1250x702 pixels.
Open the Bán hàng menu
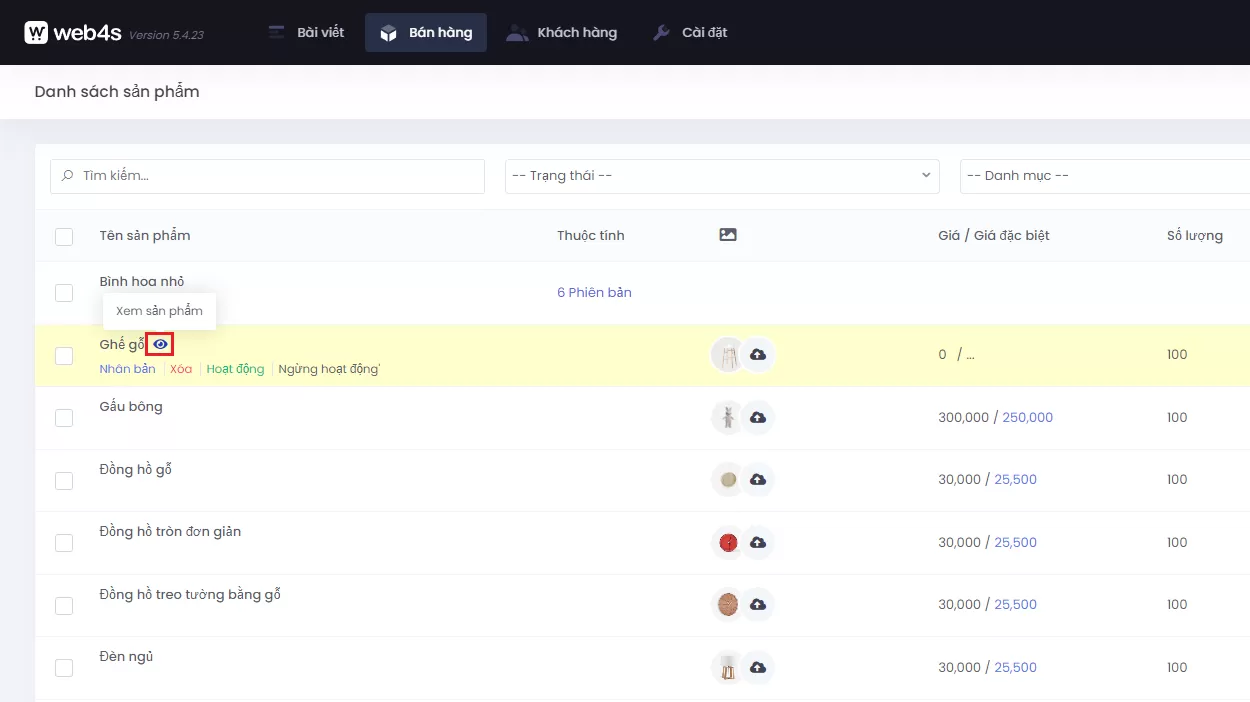(425, 33)
